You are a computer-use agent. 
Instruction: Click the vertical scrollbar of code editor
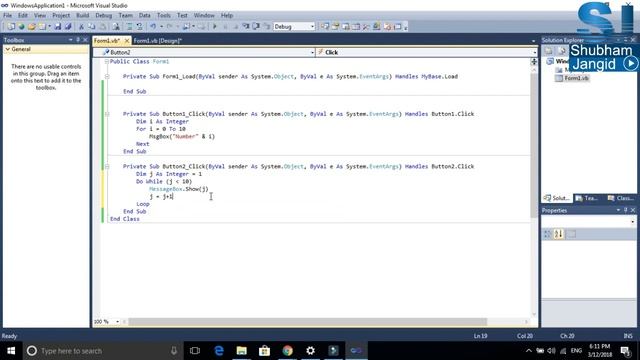click(x=534, y=146)
